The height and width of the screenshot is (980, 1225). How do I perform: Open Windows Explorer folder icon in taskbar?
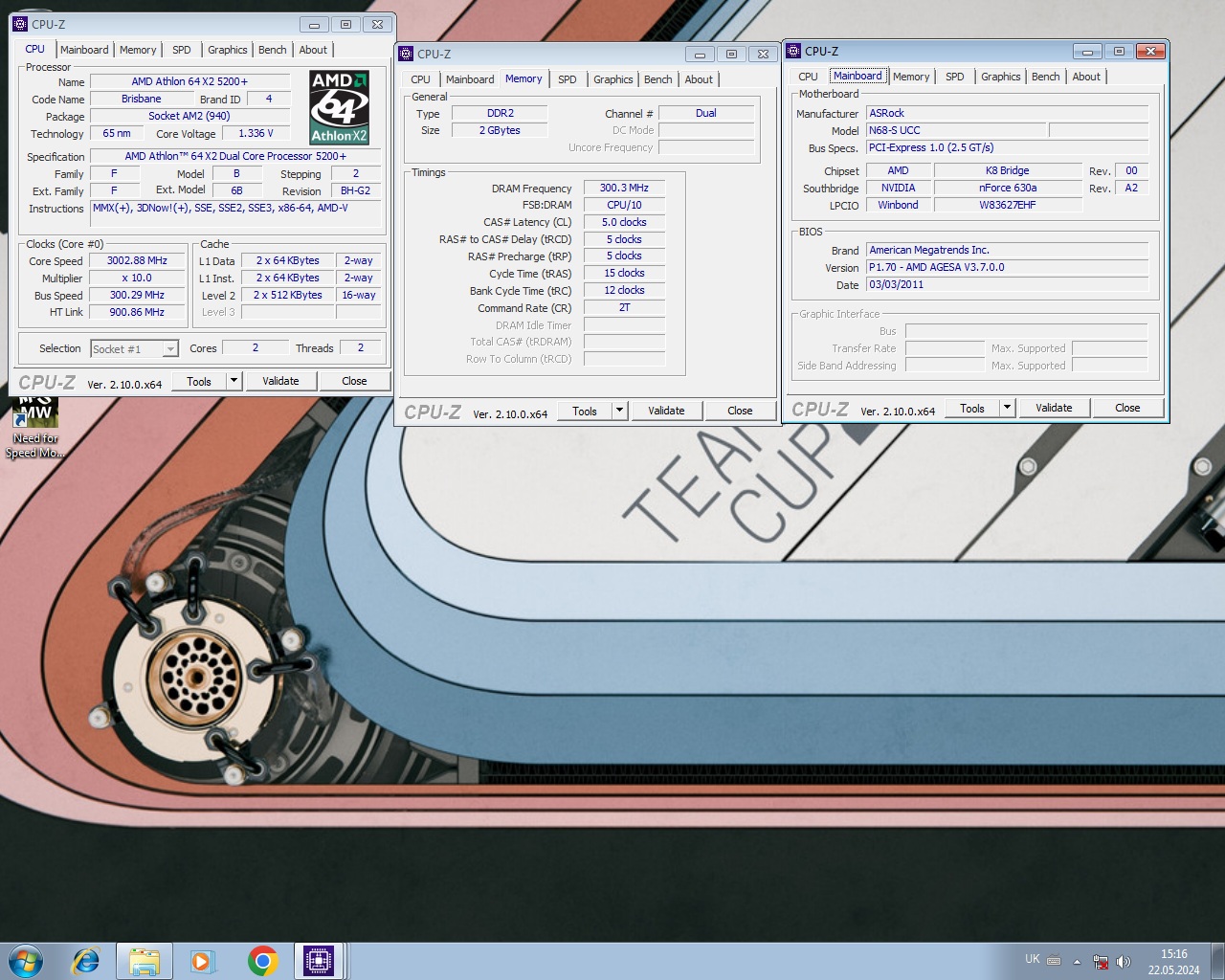click(145, 961)
